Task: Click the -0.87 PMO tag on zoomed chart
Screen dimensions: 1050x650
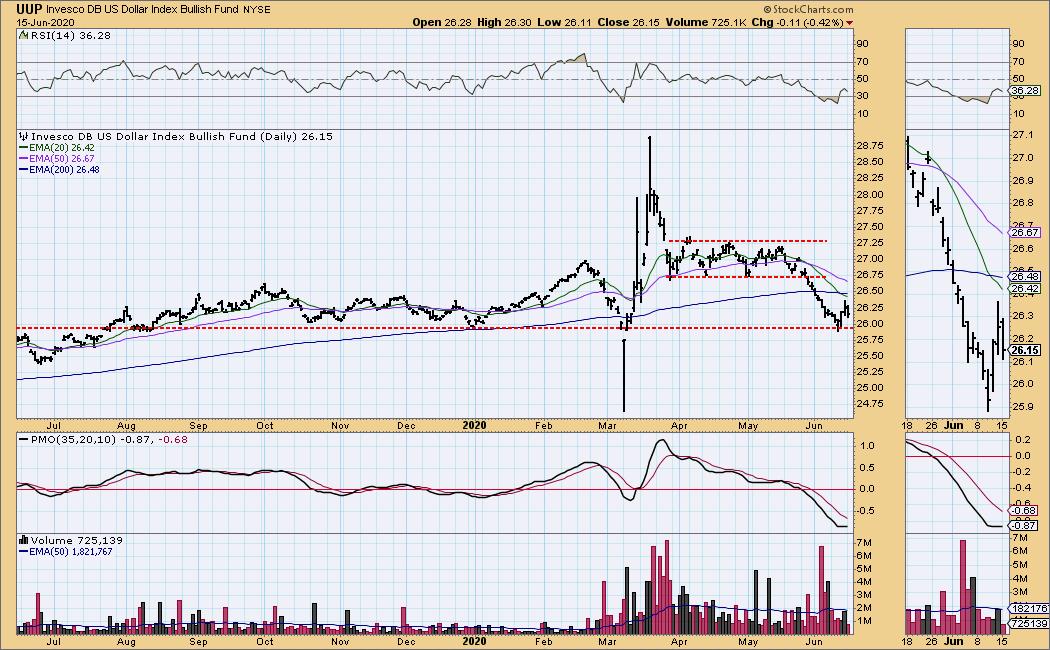Action: point(1025,526)
